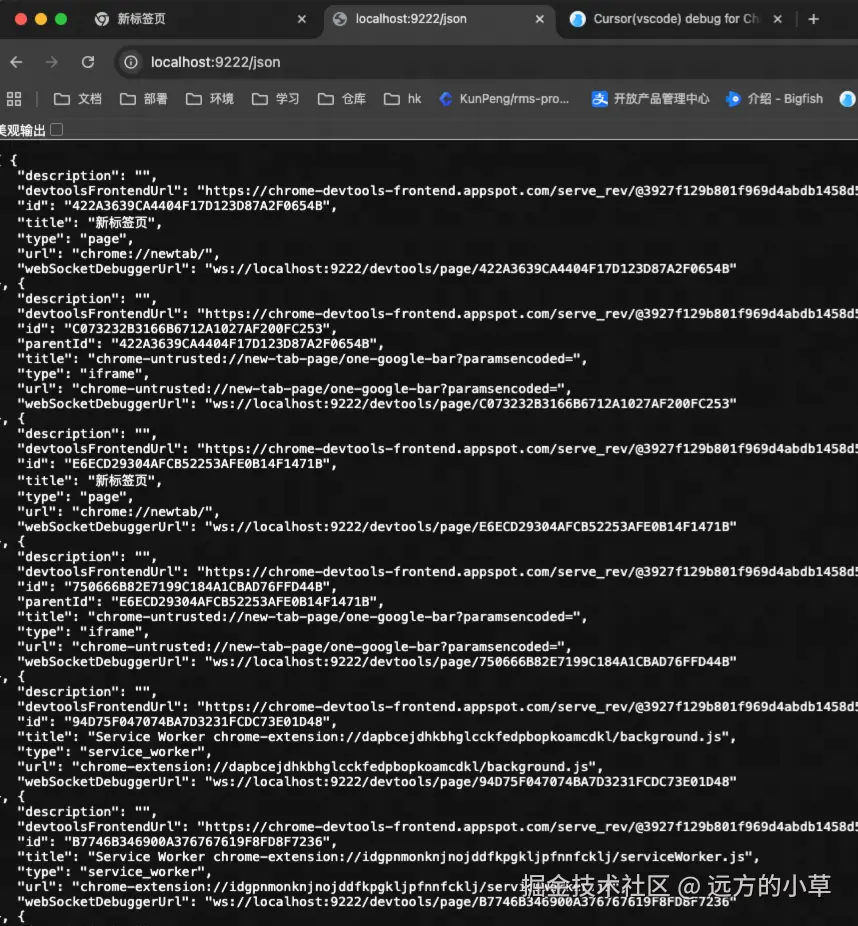Click the id "E6ECD29304AFCB52253AFE0B14F1471B" line
Image resolution: width=858 pixels, height=926 pixels.
point(177,464)
